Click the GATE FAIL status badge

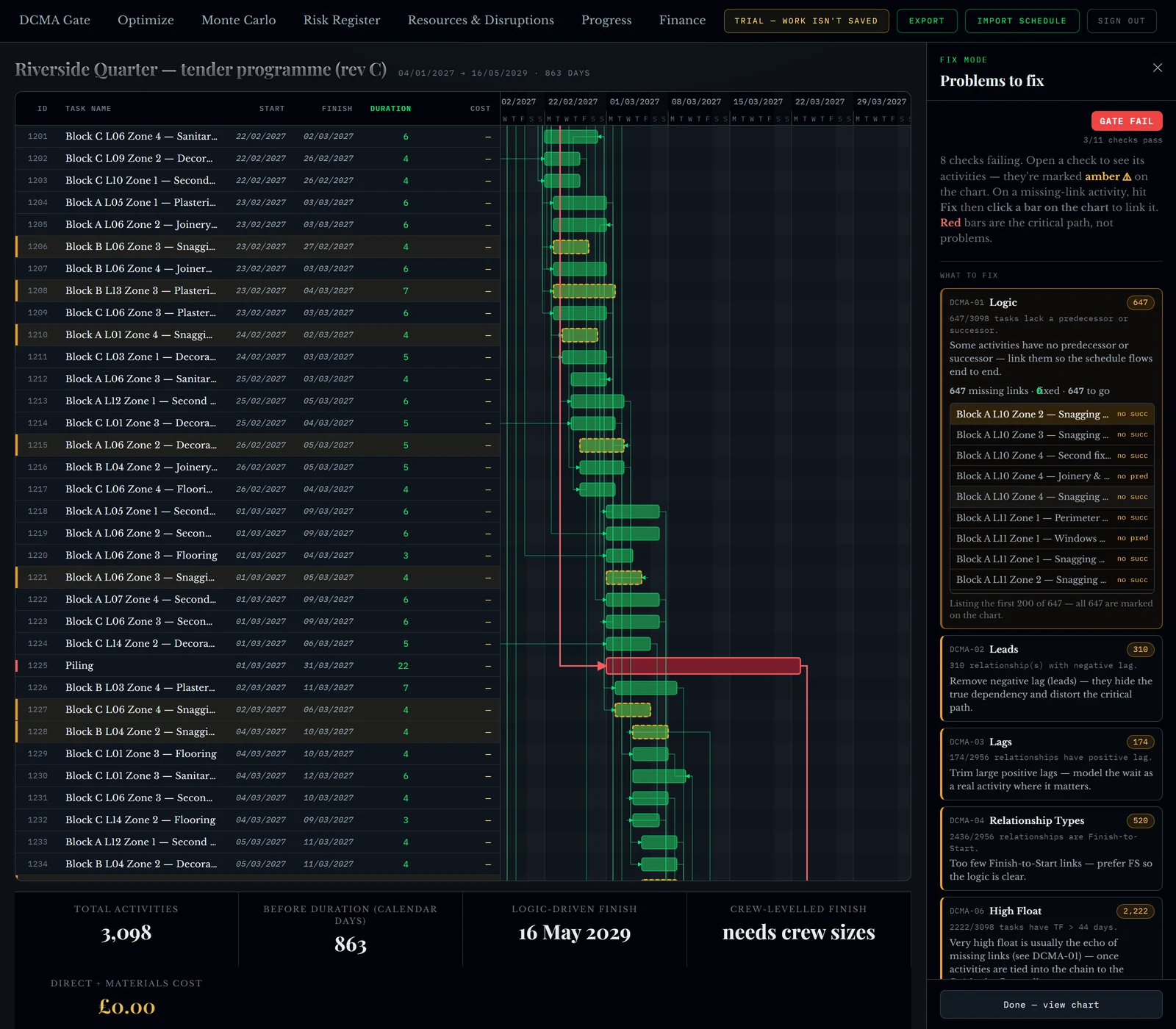[x=1127, y=121]
